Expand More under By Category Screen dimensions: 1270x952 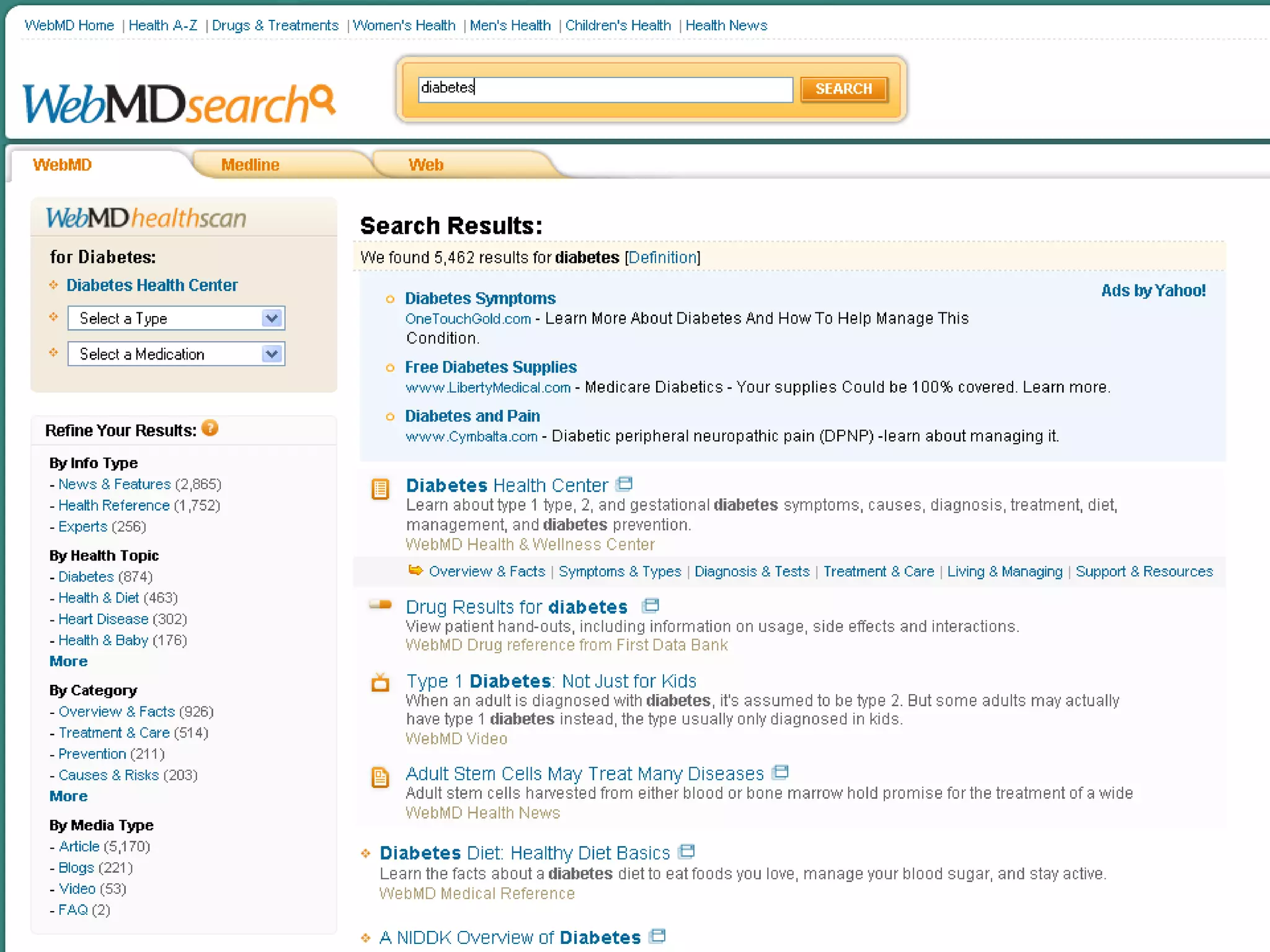[x=68, y=796]
